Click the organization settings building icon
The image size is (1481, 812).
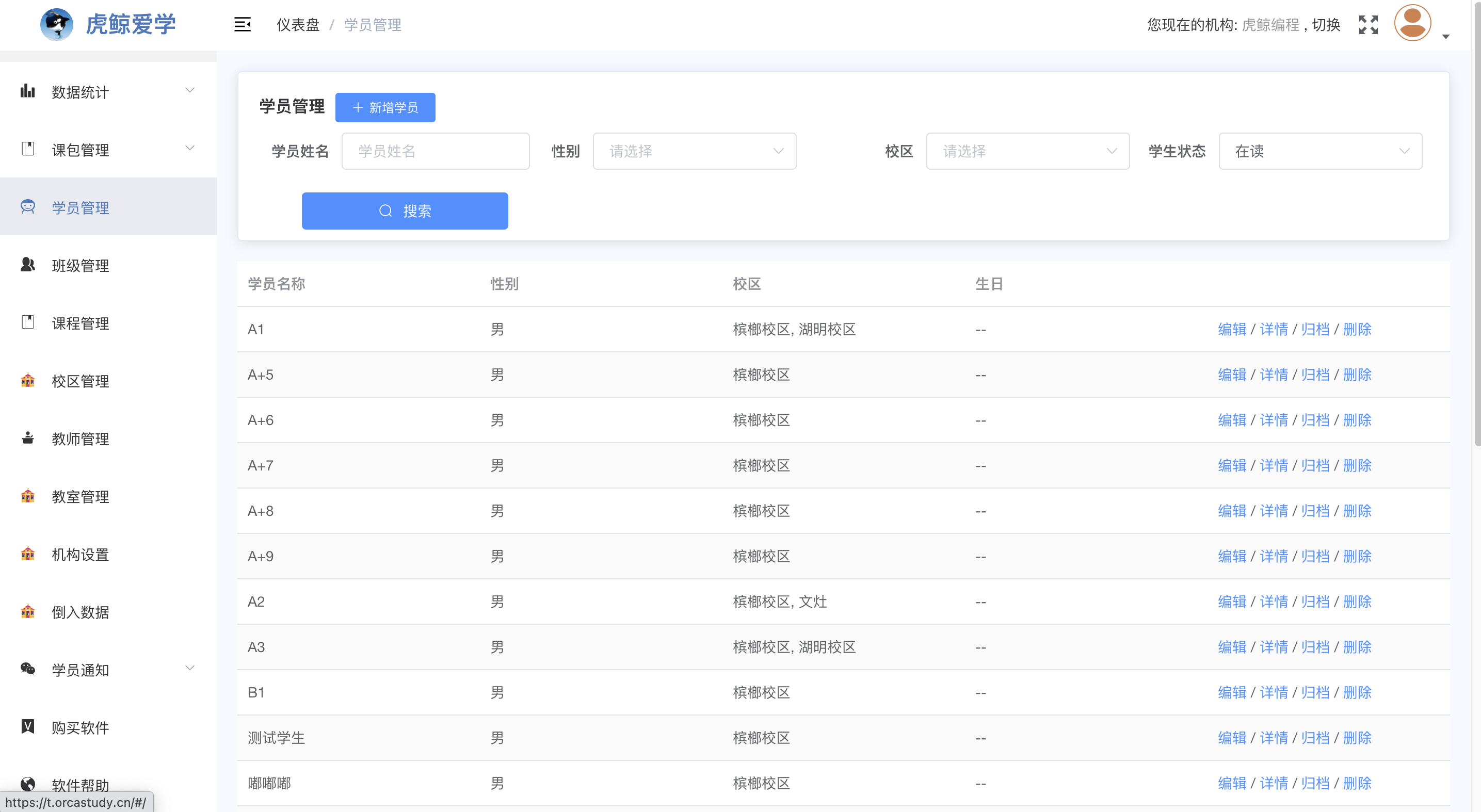[x=27, y=554]
